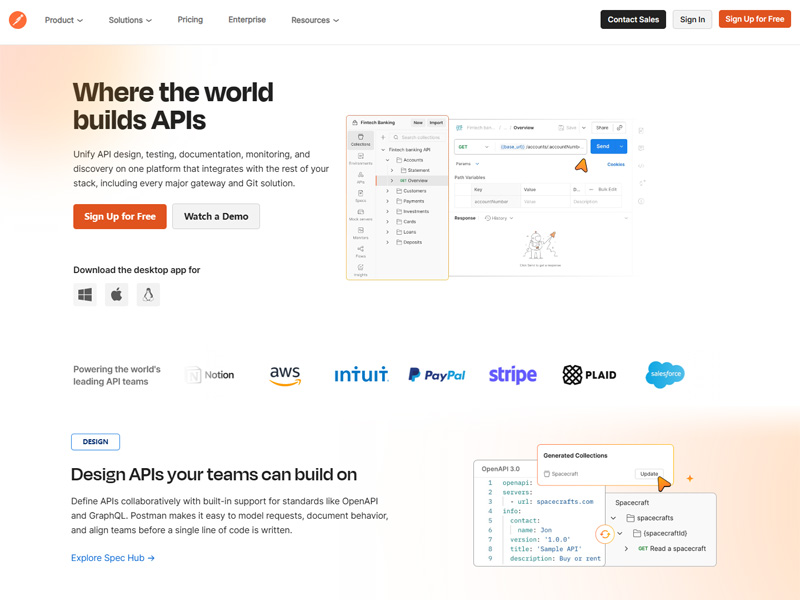The image size is (800, 600).
Task: Click the Postman logo icon
Action: coord(18,19)
